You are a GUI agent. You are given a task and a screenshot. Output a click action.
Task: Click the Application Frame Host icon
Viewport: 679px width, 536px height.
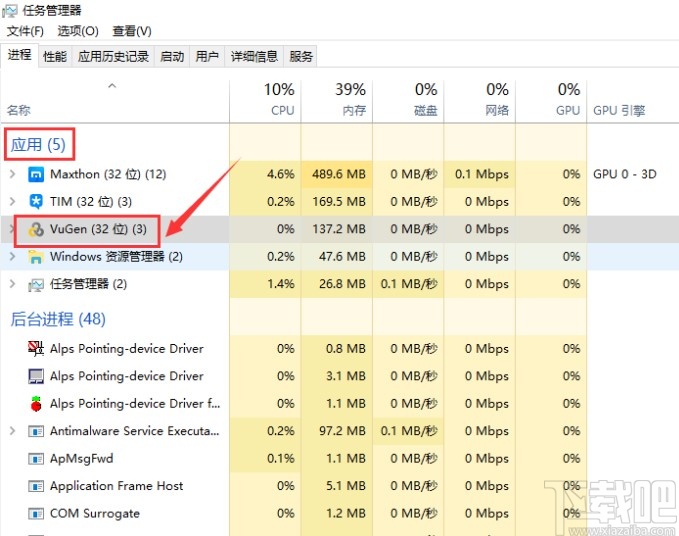click(x=36, y=486)
